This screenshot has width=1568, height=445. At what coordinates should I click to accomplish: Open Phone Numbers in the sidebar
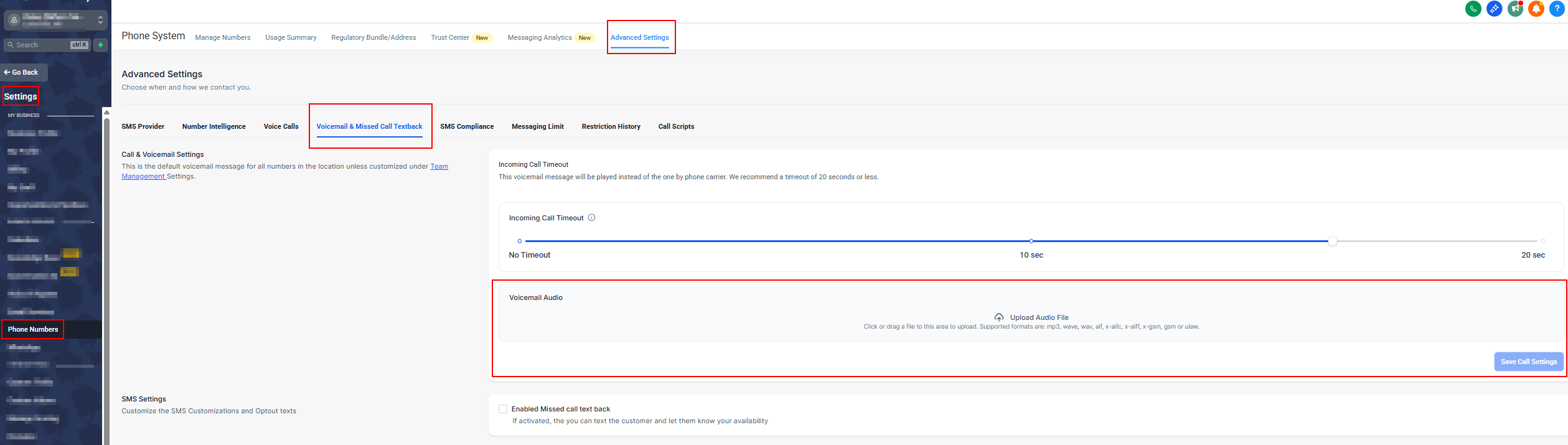(x=33, y=329)
